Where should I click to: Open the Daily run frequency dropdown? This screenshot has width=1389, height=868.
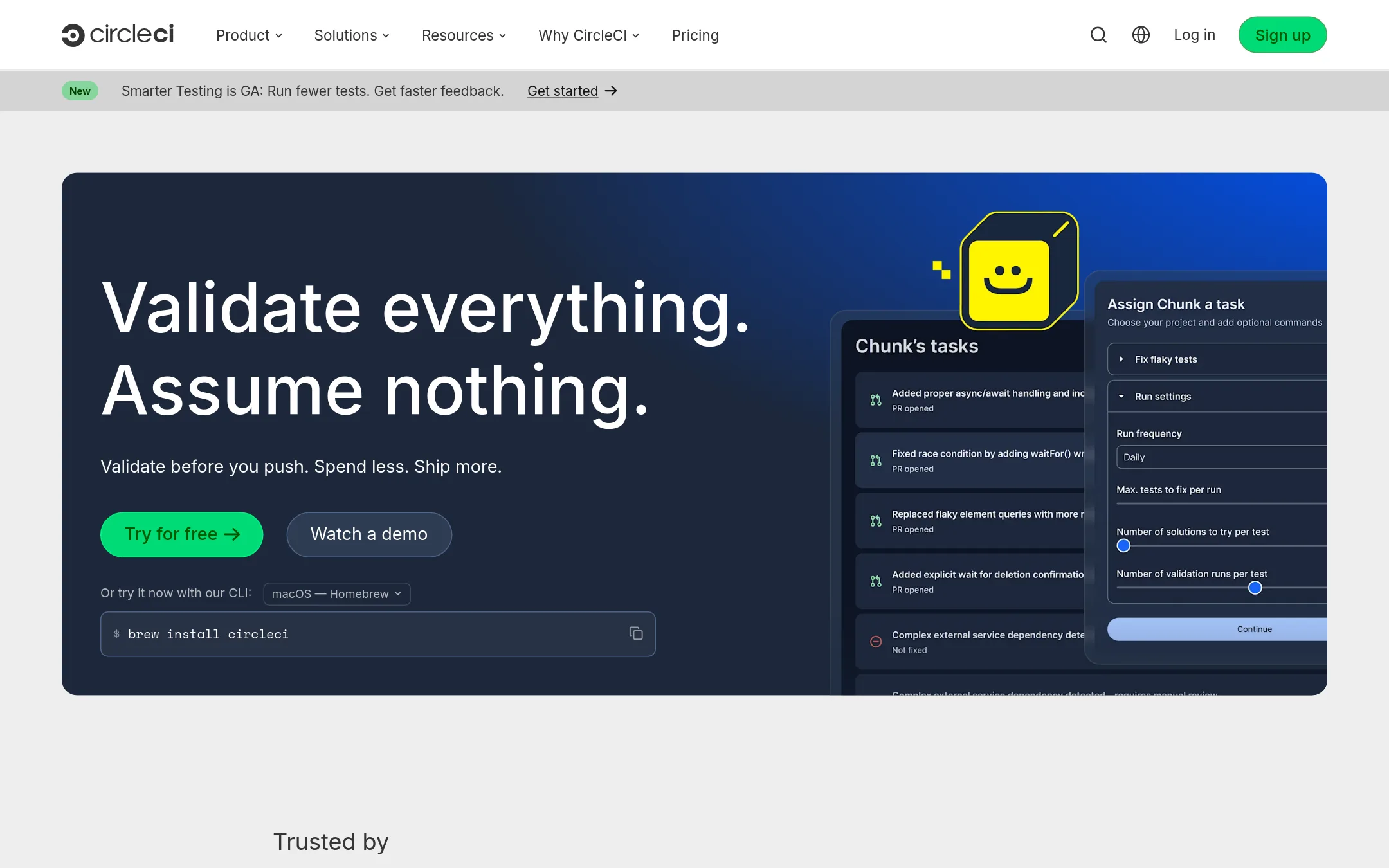point(1222,457)
